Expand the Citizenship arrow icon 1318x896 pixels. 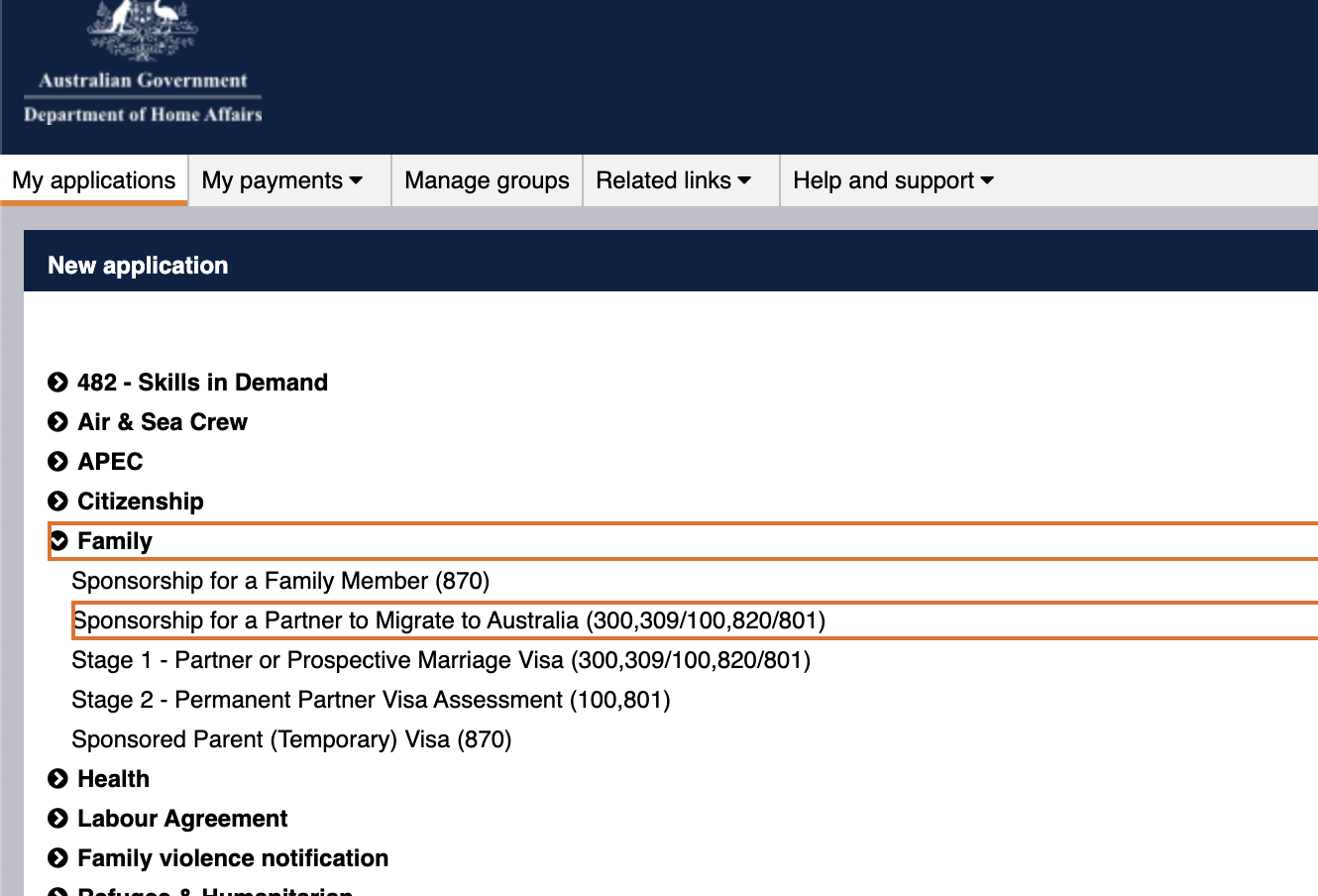57,501
